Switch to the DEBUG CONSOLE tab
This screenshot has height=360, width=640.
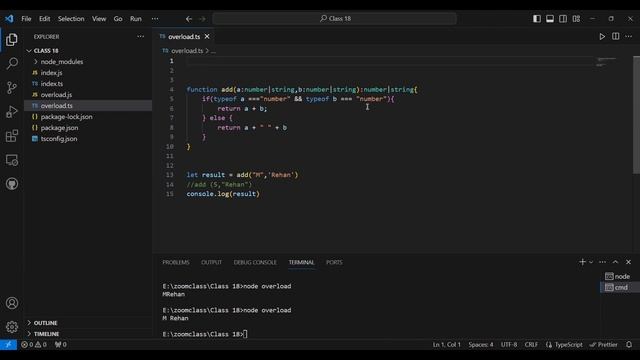[255, 262]
